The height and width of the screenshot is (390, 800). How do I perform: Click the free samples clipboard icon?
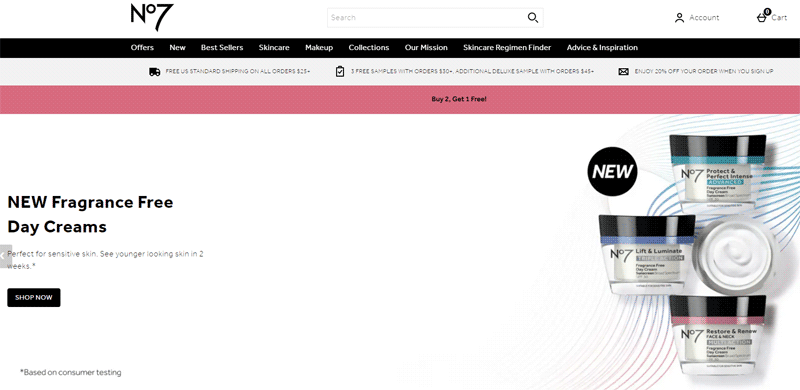tap(340, 71)
